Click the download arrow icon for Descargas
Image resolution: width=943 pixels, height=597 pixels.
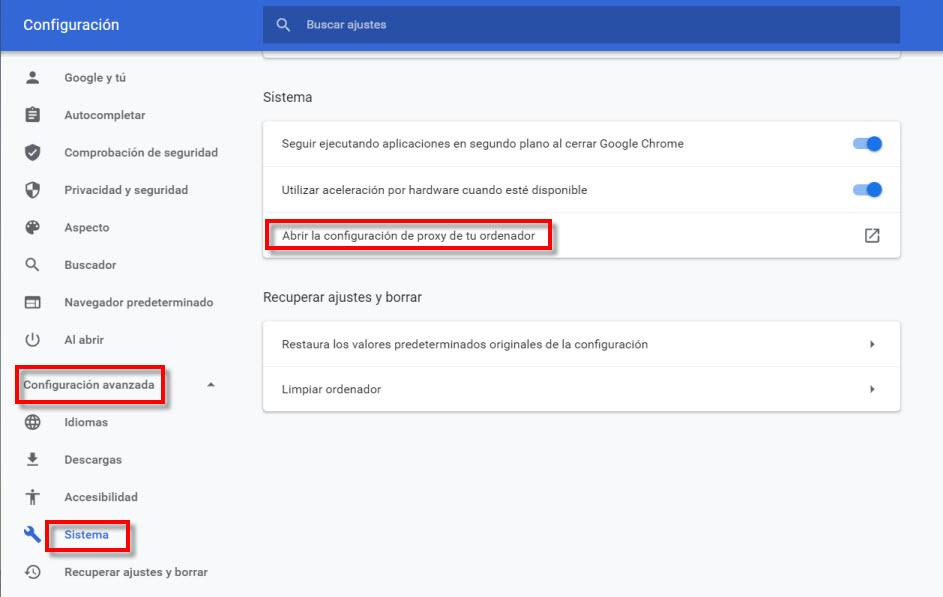point(33,460)
